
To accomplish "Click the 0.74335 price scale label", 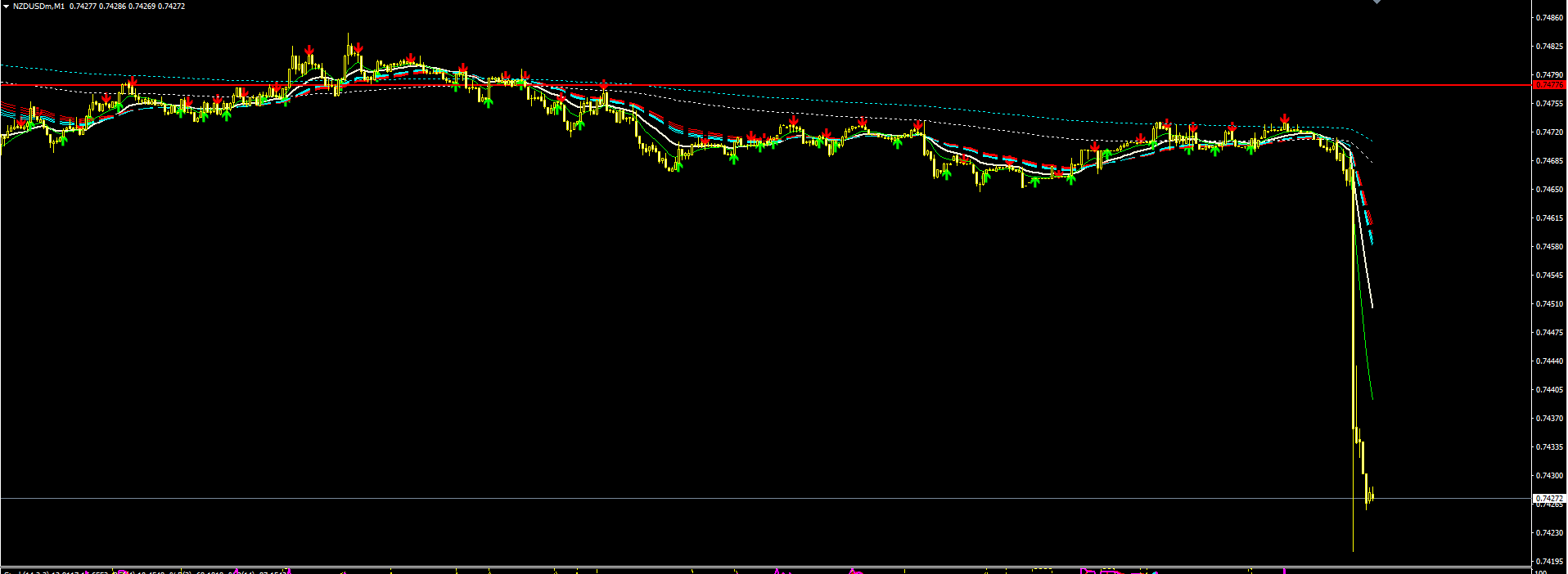I will (x=1550, y=446).
